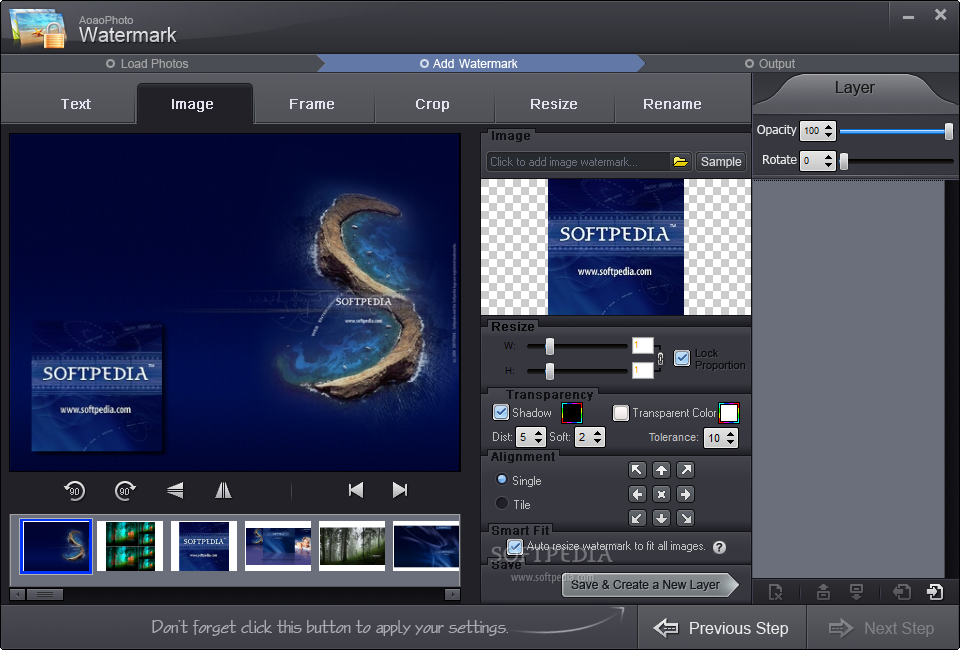Flip the photo horizontally
The image size is (960, 650).
(223, 490)
